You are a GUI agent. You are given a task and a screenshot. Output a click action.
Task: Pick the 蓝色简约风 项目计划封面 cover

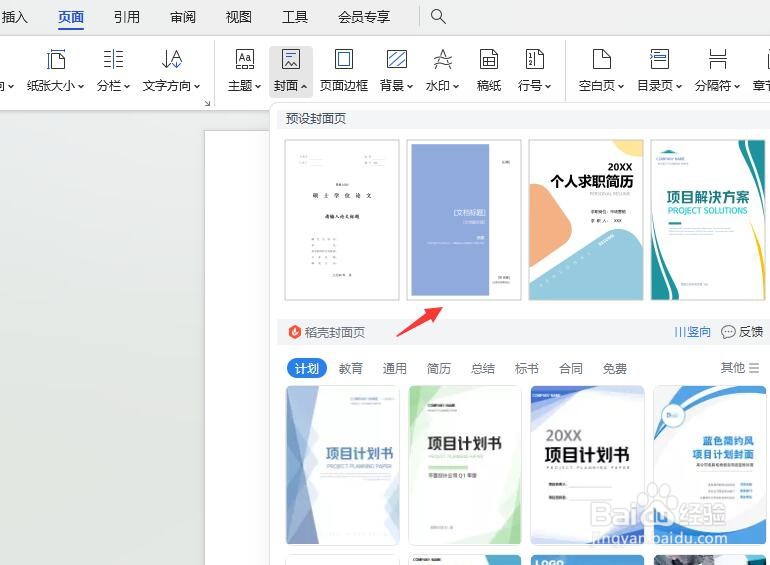710,465
